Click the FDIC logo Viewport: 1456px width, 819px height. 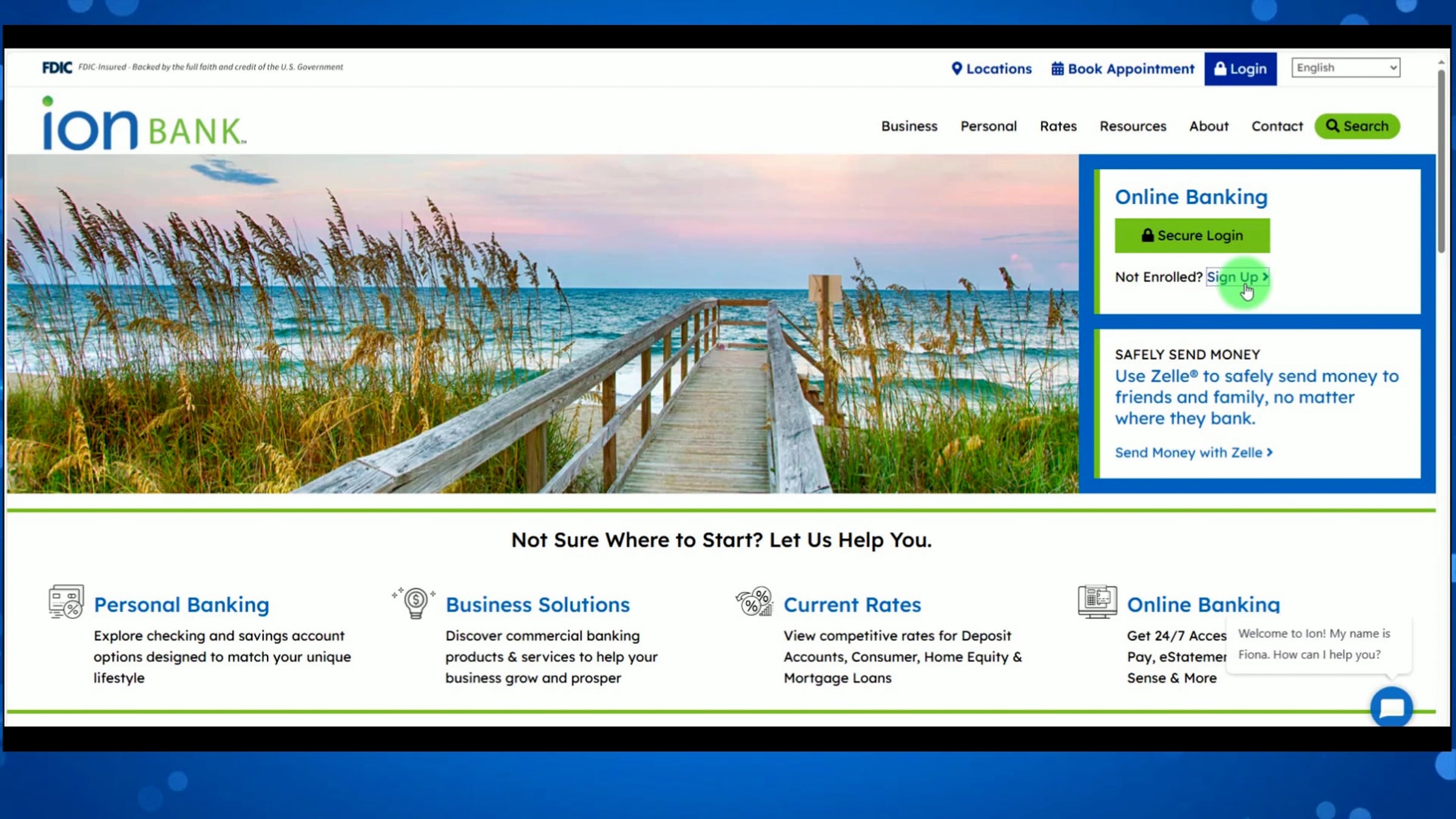57,67
